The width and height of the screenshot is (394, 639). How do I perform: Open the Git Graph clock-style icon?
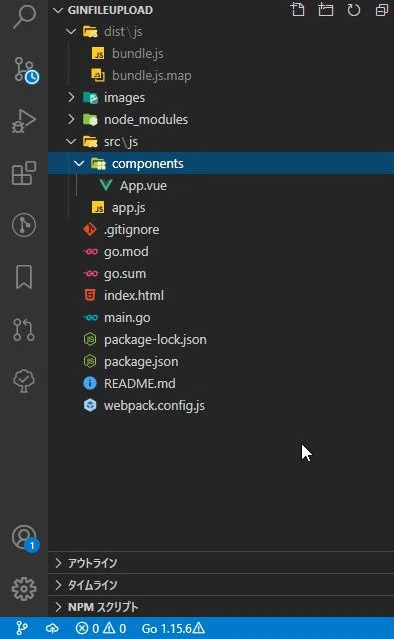point(24,225)
